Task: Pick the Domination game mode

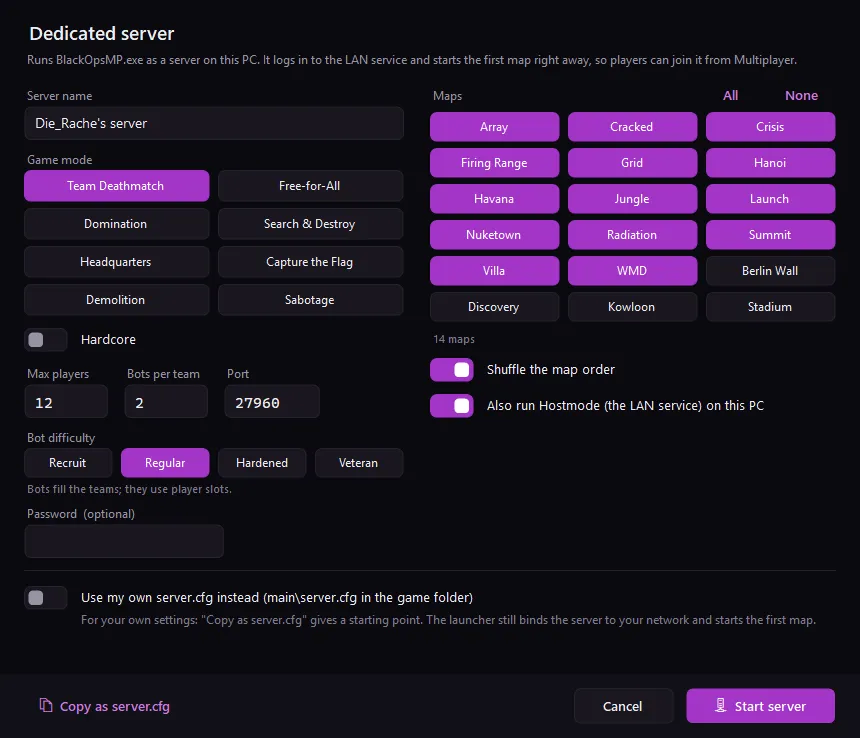Action: 116,224
